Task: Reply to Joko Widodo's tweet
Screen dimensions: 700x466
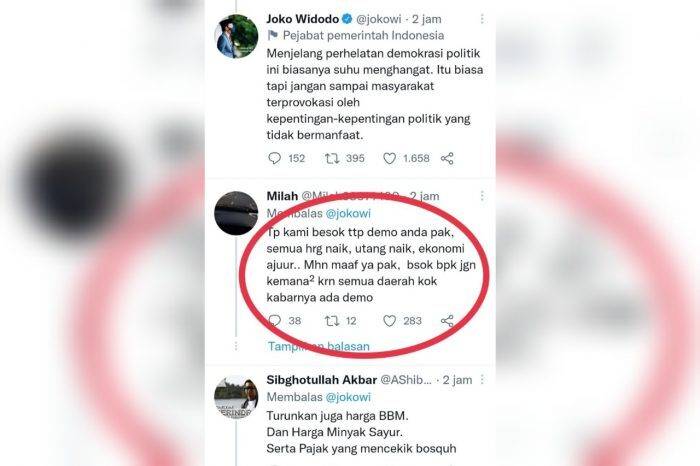Action: coord(274,158)
